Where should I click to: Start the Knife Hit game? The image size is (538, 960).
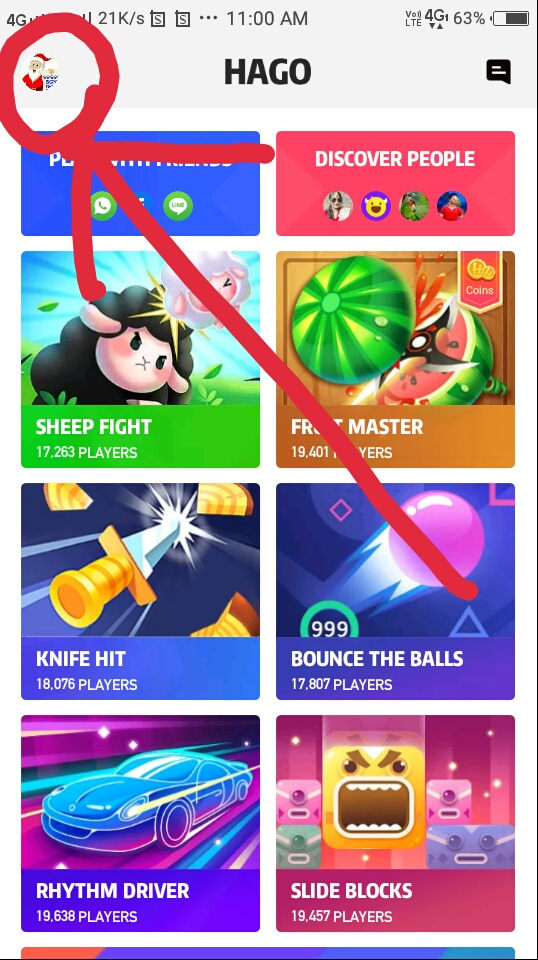click(141, 591)
